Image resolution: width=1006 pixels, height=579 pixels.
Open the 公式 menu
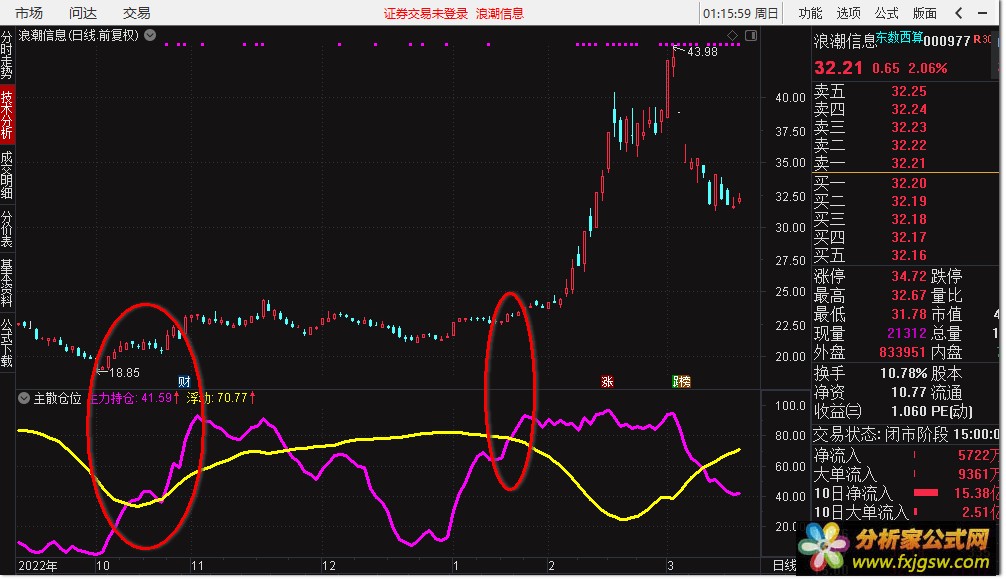click(886, 13)
